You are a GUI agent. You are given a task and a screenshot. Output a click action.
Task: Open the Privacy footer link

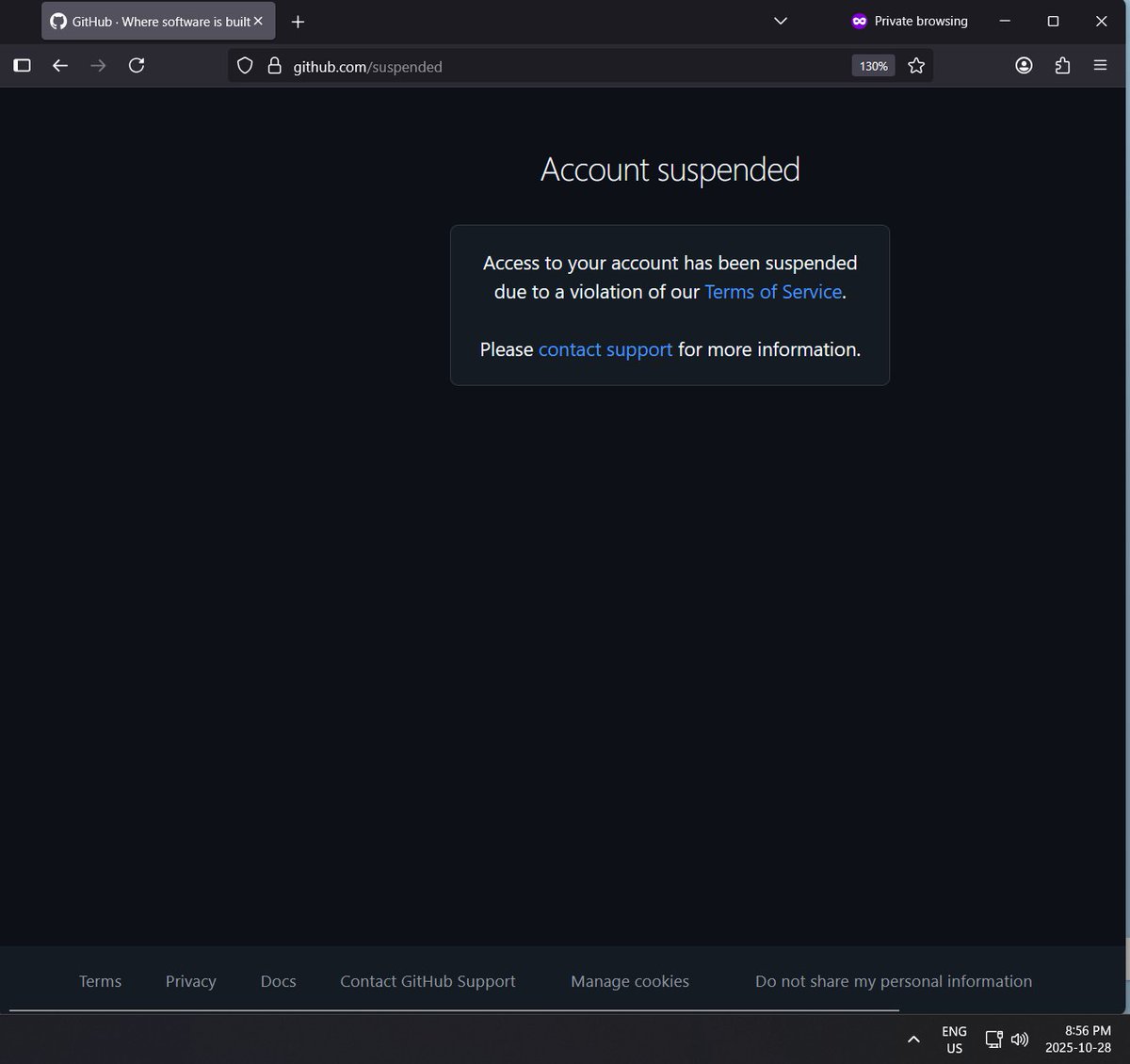(x=190, y=981)
